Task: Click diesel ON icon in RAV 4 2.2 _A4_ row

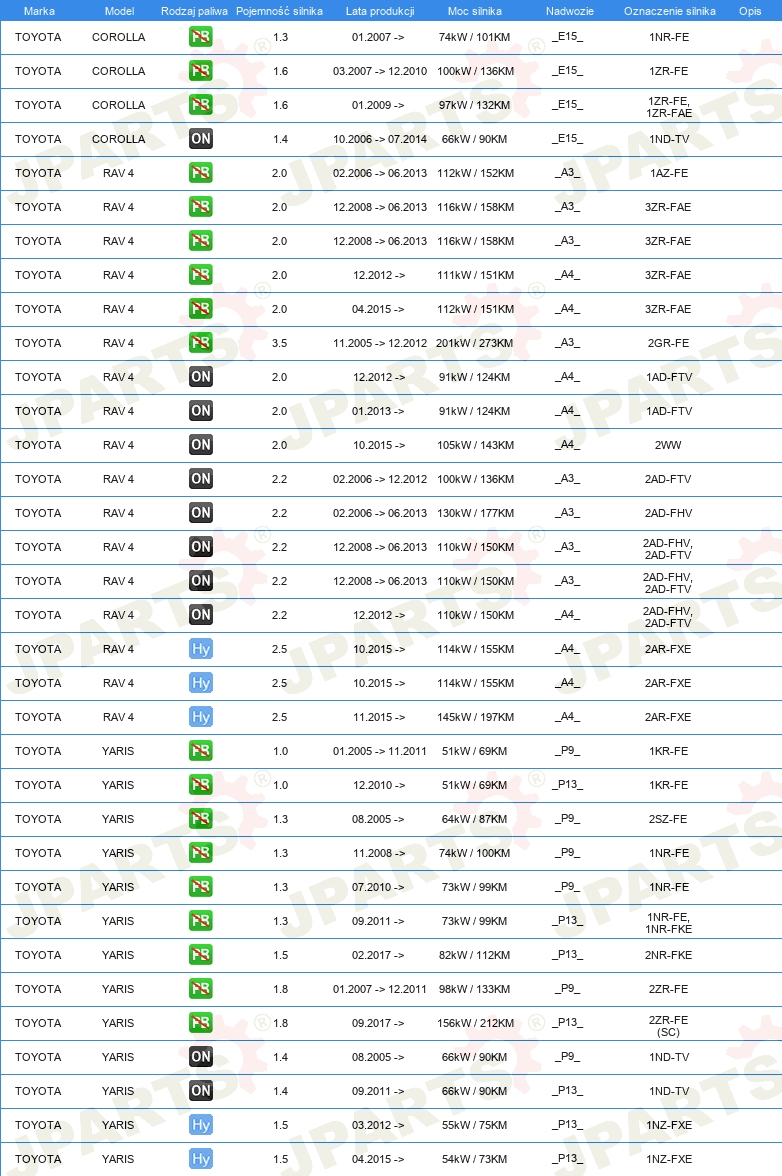Action: [x=200, y=615]
